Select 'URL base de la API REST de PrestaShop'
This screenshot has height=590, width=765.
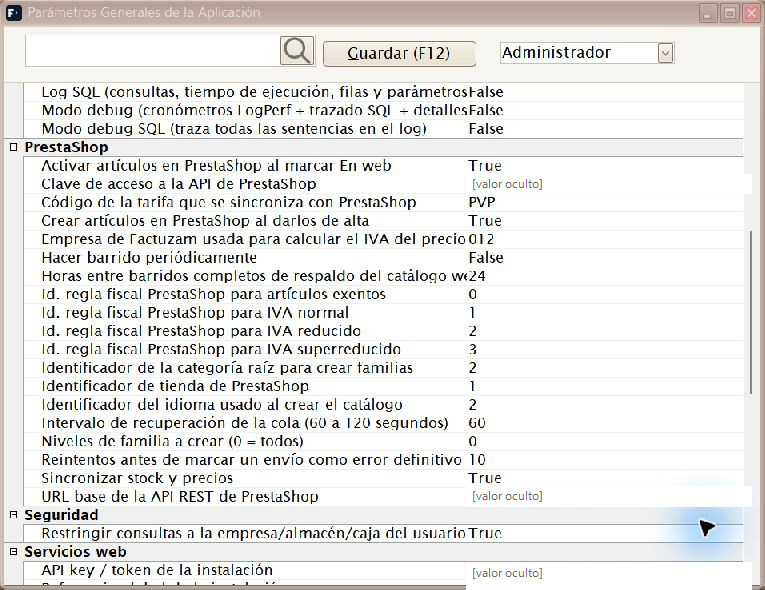(x=383, y=497)
